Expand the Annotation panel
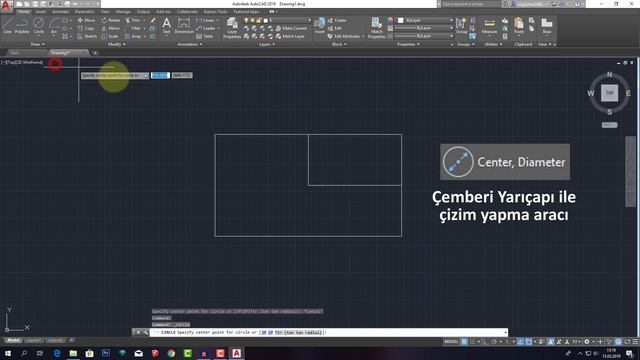Image resolution: width=640 pixels, height=360 pixels. coord(190,44)
